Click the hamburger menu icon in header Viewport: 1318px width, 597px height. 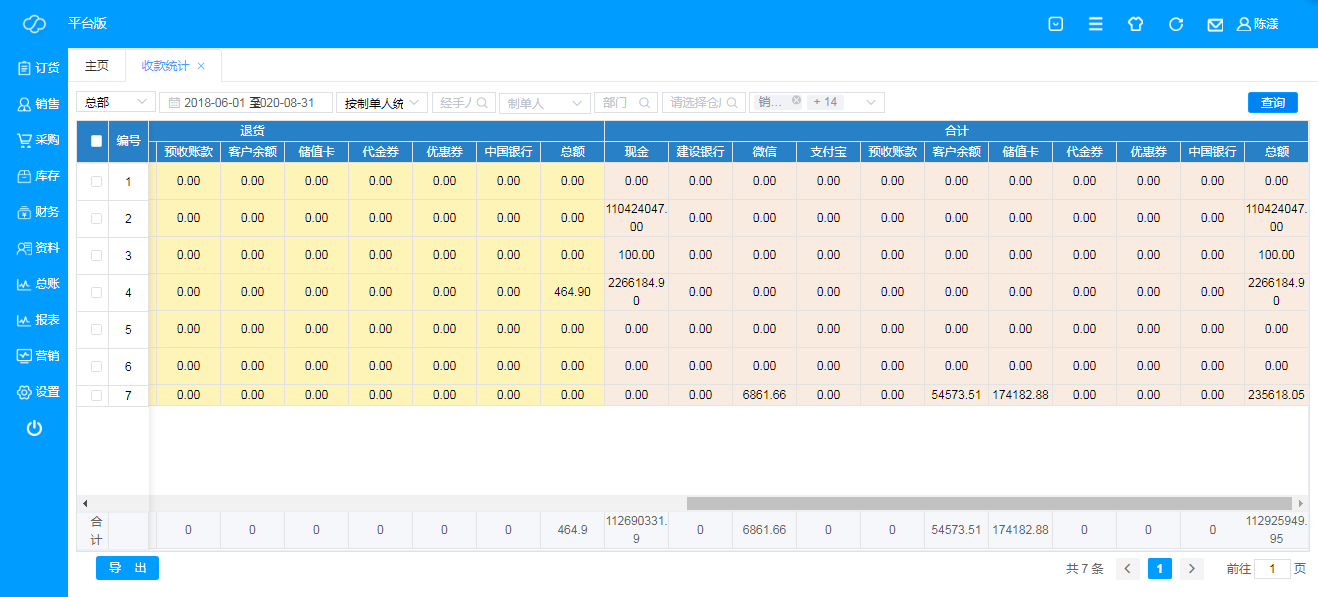1096,24
